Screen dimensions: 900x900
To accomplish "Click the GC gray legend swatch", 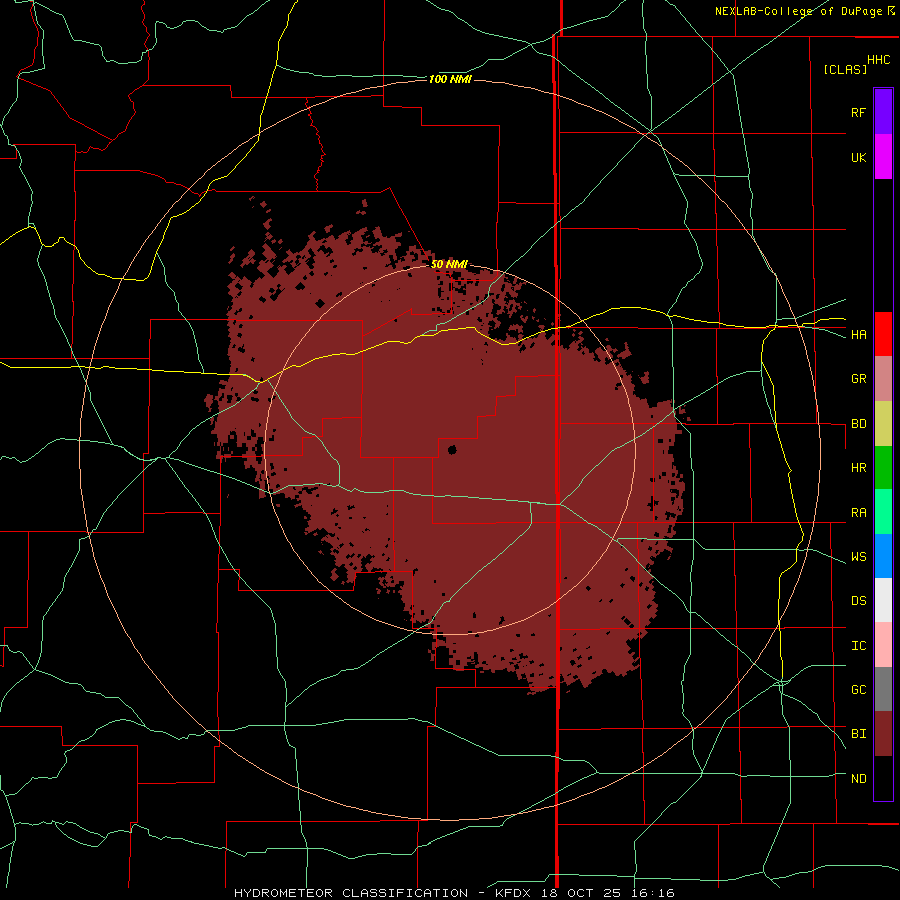I will coord(883,689).
